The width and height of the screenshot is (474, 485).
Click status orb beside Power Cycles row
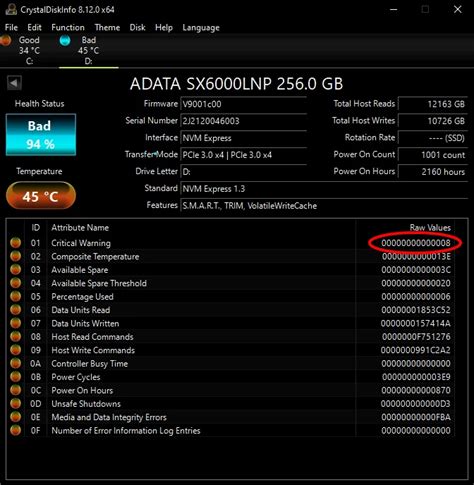[x=15, y=377]
